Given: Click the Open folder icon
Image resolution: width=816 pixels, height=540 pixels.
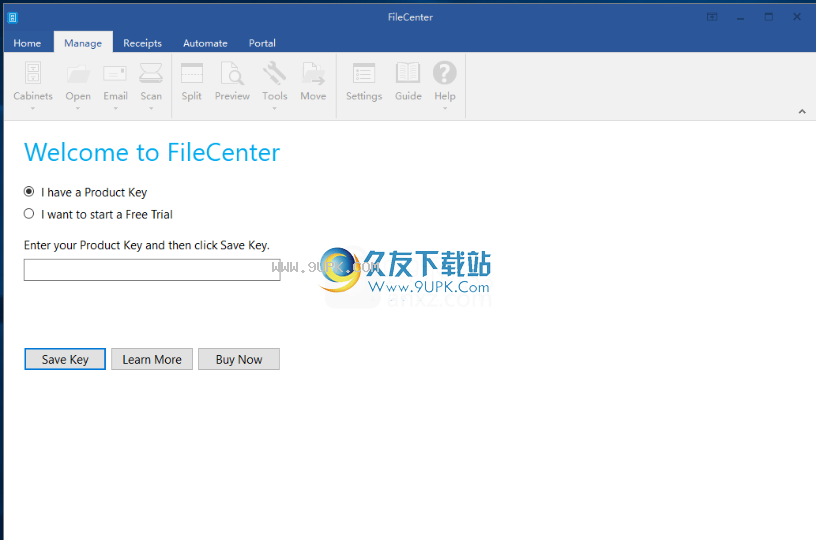Looking at the screenshot, I should tap(78, 73).
